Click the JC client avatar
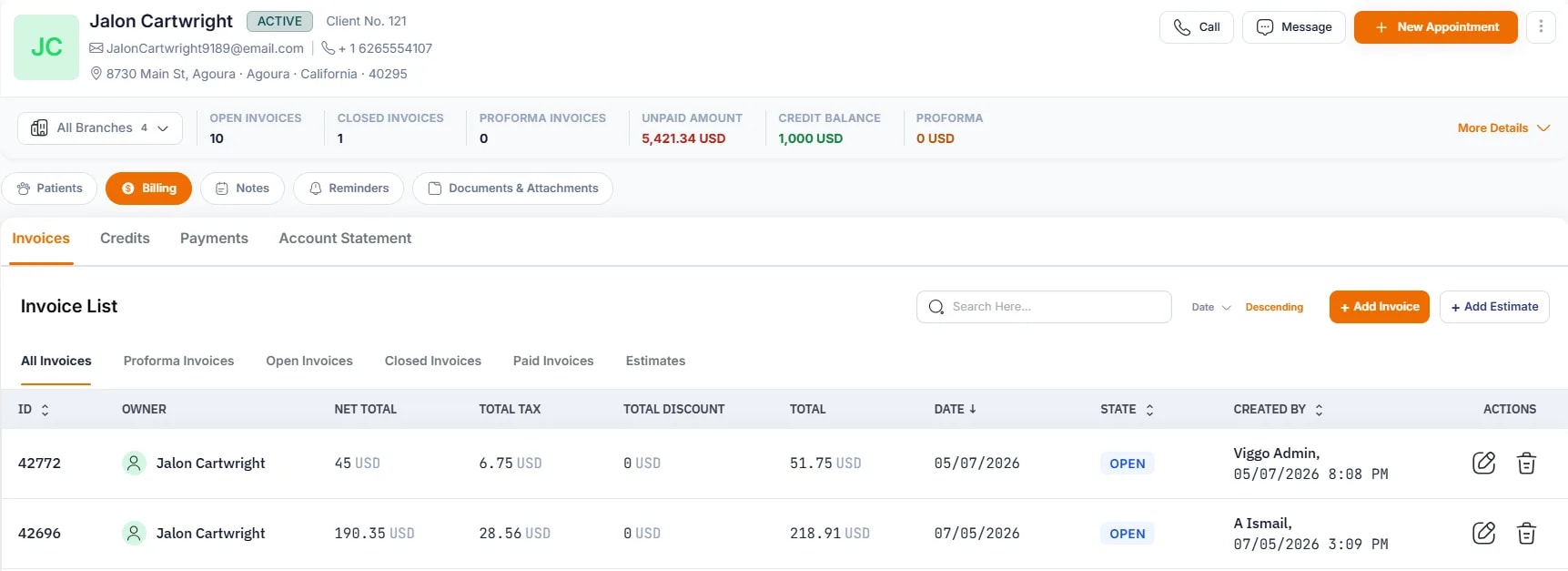 coord(46,47)
